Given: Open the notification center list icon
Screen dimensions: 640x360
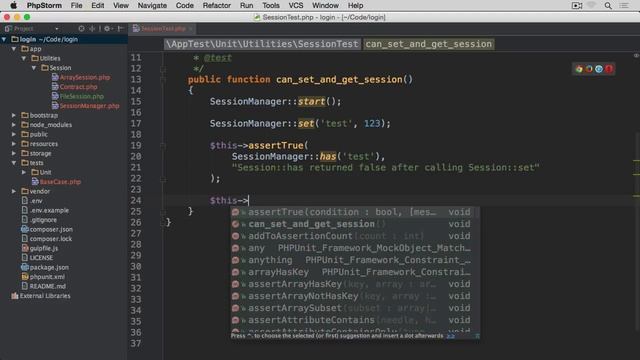Looking at the screenshot, I should [624, 5].
